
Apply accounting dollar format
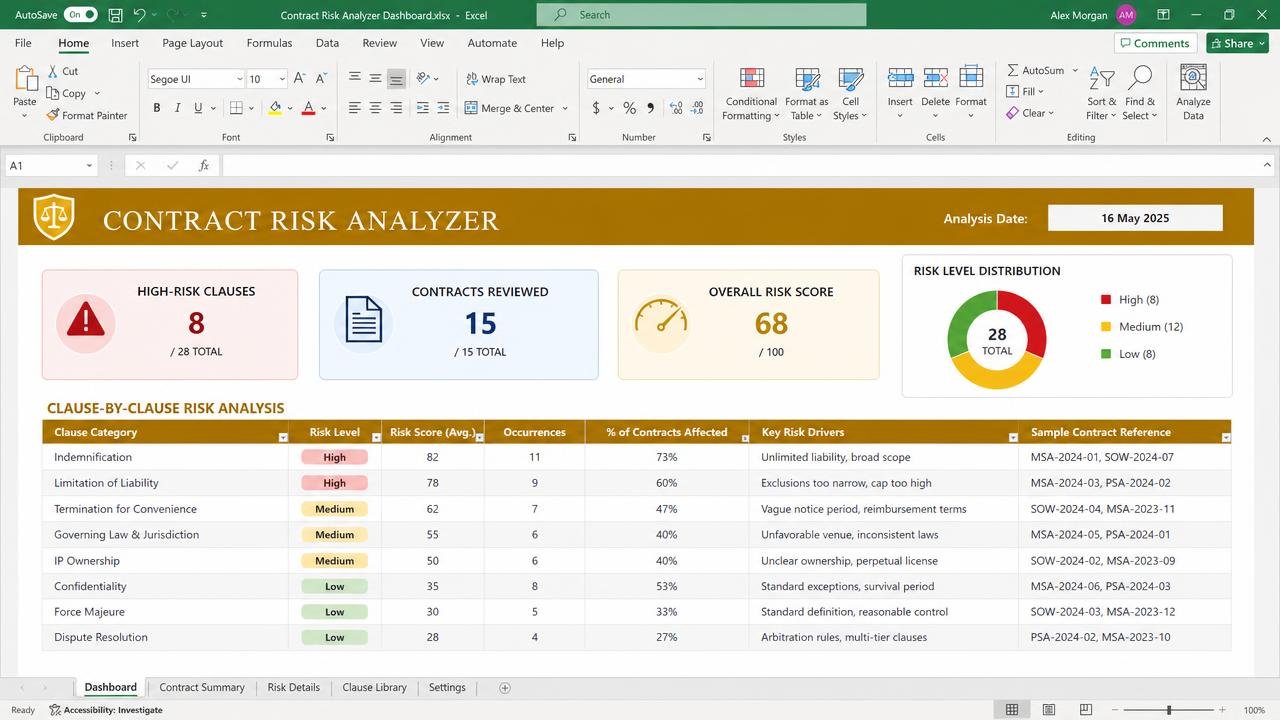(x=596, y=108)
